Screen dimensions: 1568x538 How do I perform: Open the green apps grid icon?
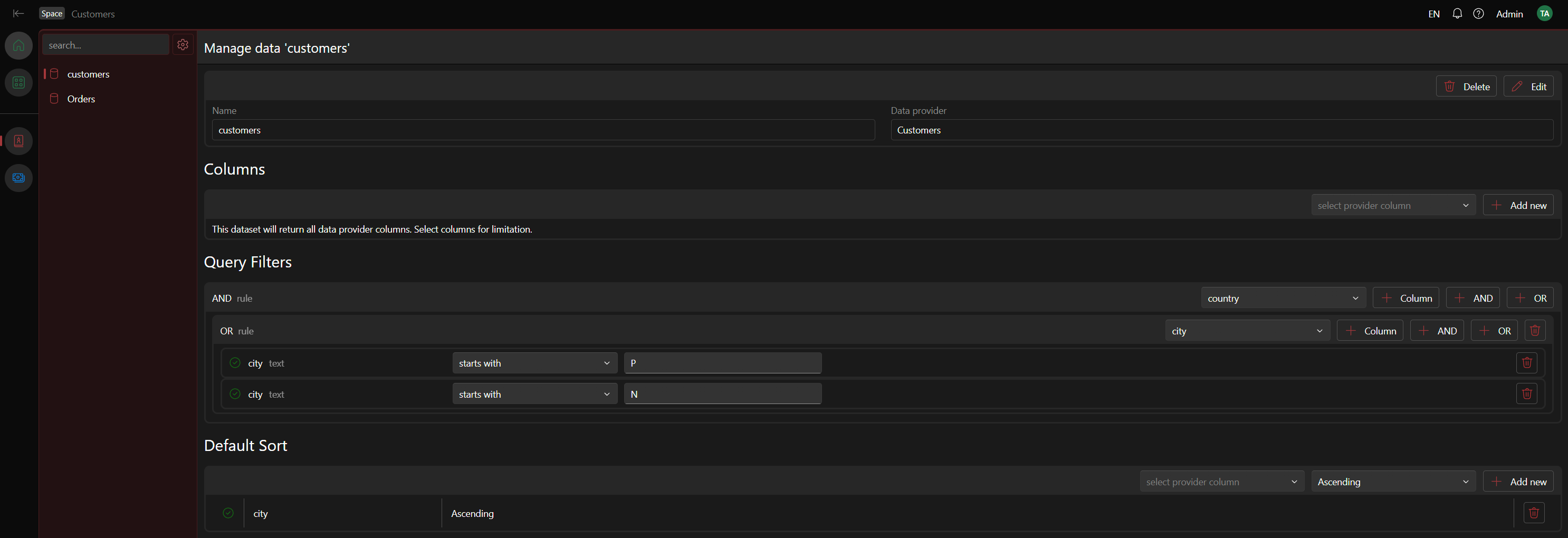coord(19,82)
